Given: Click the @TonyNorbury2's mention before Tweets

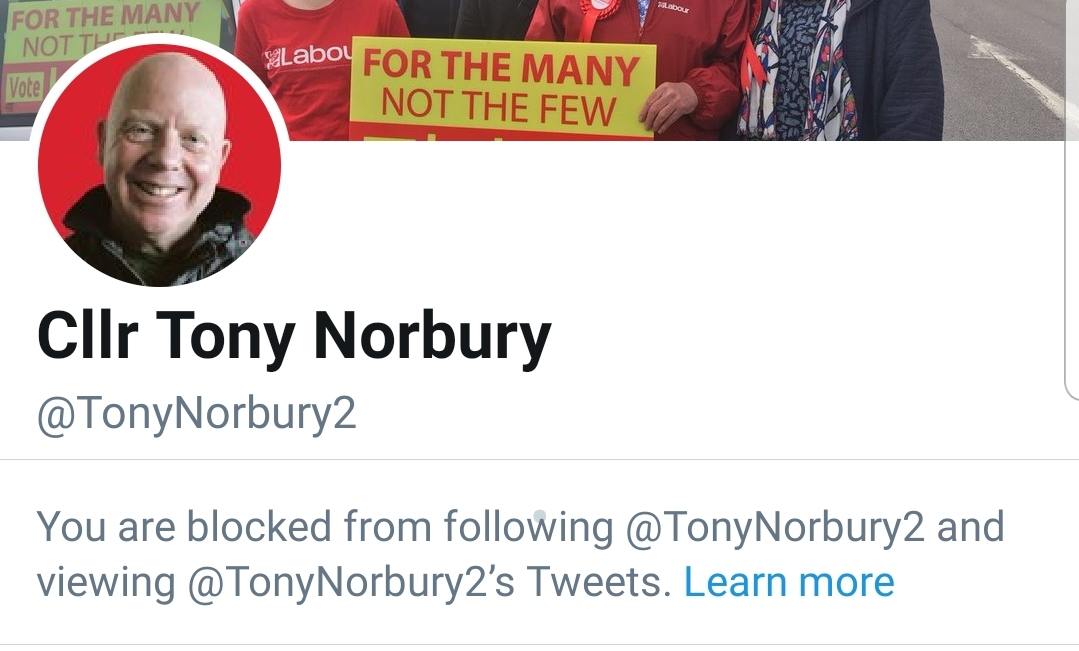Looking at the screenshot, I should point(351,584).
